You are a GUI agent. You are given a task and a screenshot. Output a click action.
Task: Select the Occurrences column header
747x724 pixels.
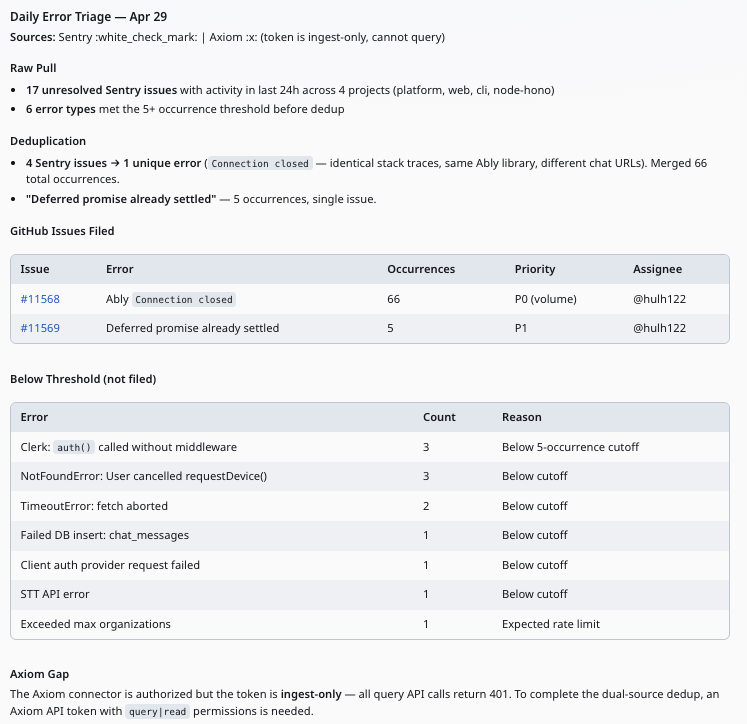click(421, 269)
